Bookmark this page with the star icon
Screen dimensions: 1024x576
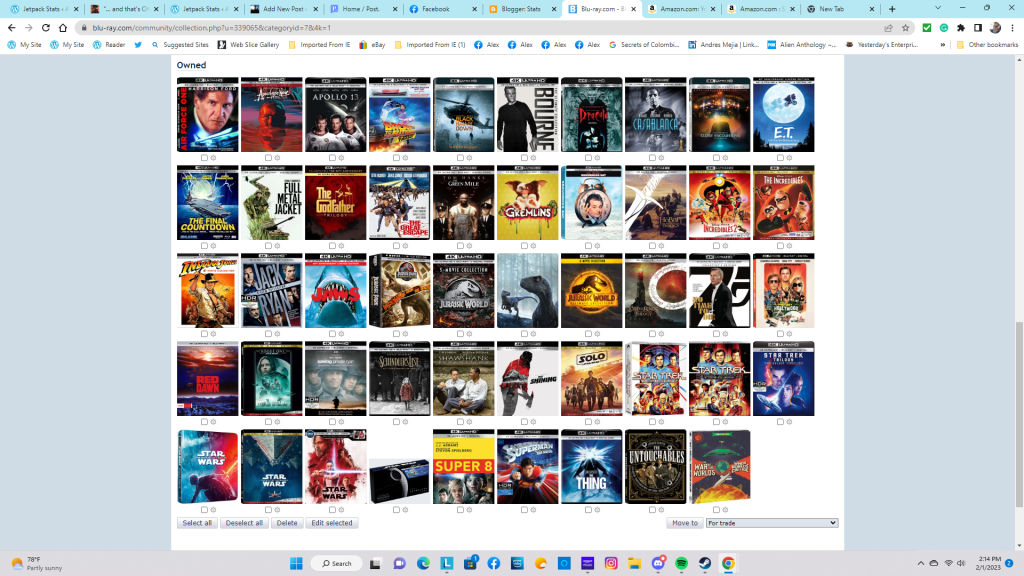tap(905, 28)
